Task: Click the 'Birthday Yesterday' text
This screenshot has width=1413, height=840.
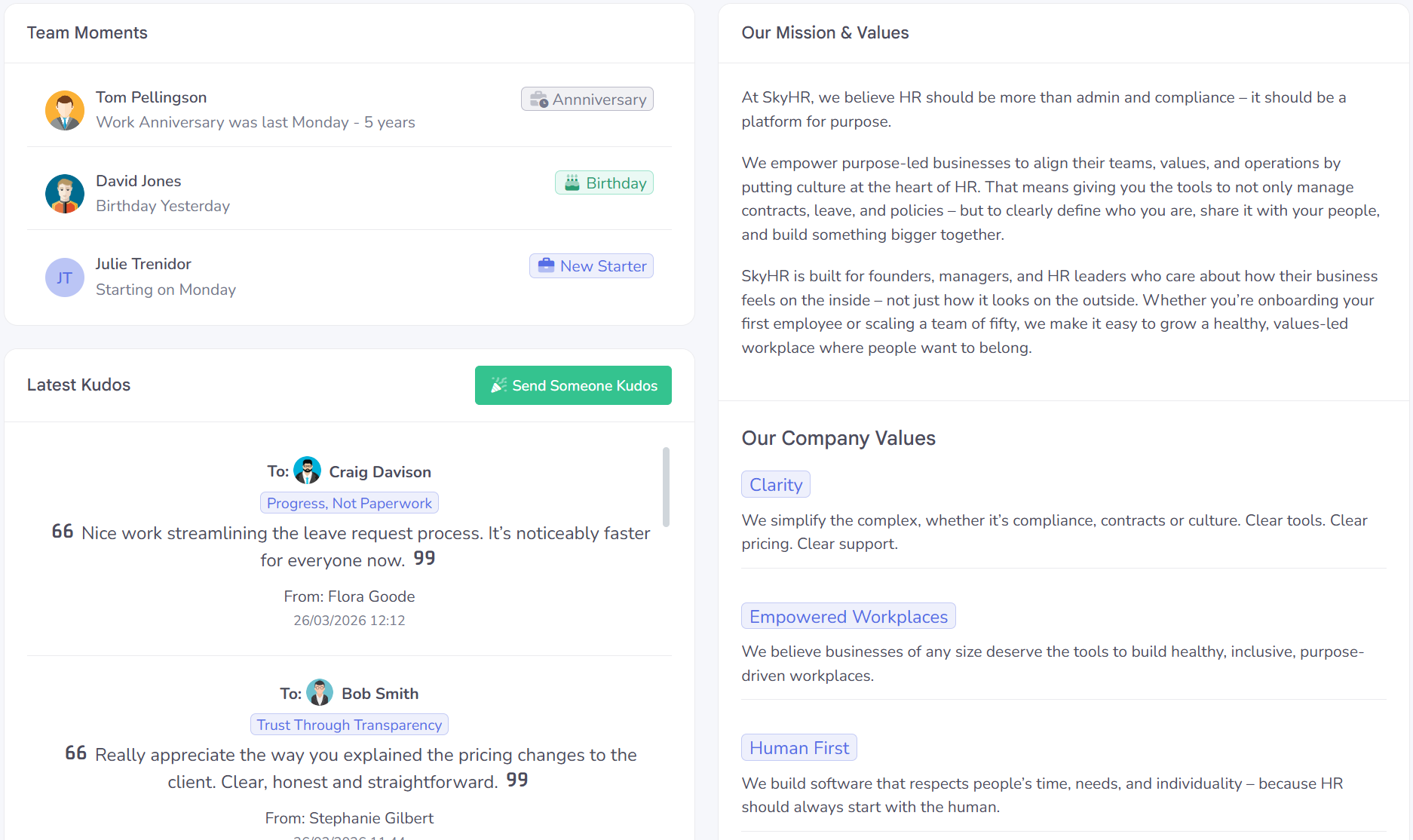Action: (x=163, y=206)
